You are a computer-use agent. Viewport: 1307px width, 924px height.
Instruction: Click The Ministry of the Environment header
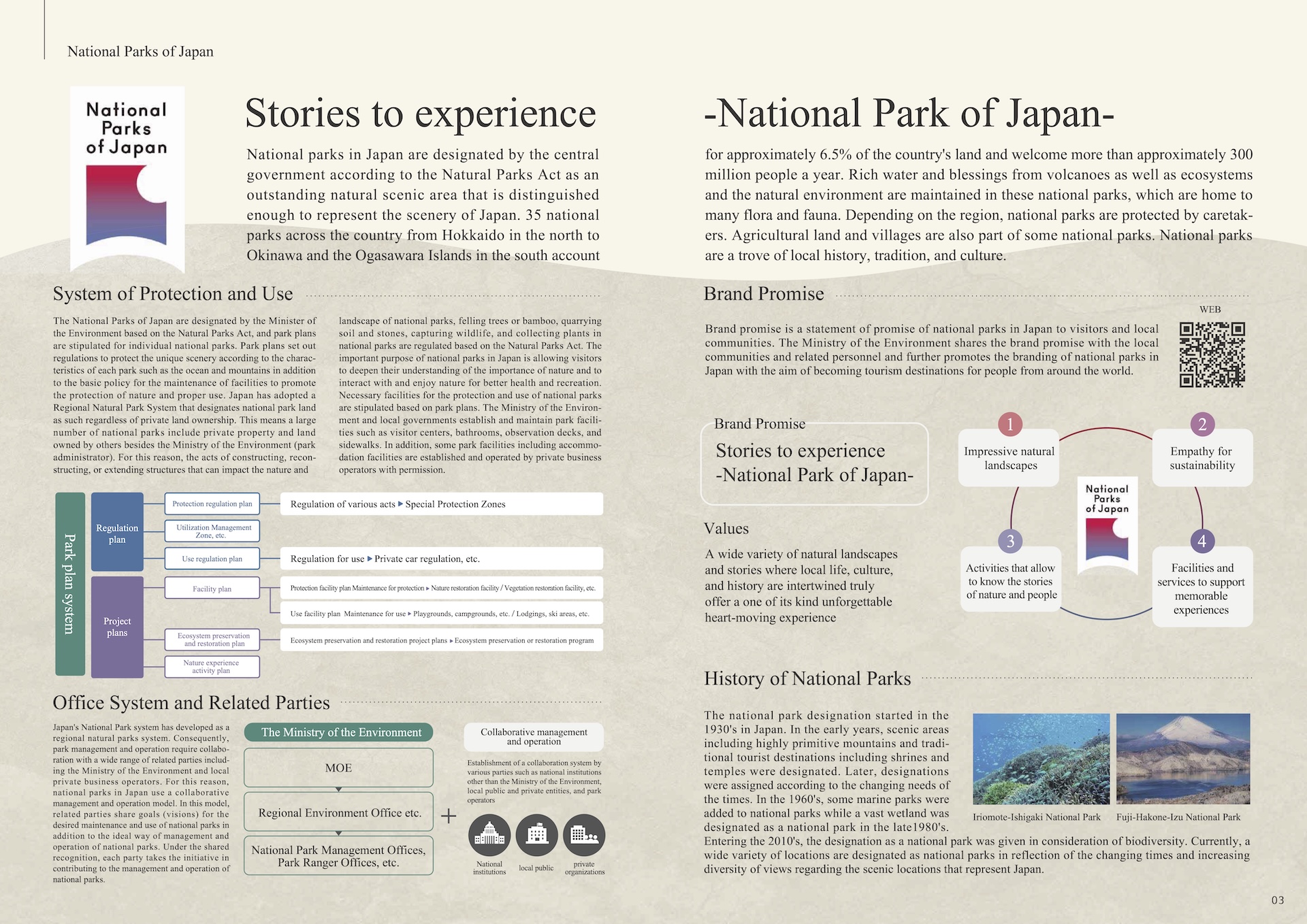(x=339, y=732)
